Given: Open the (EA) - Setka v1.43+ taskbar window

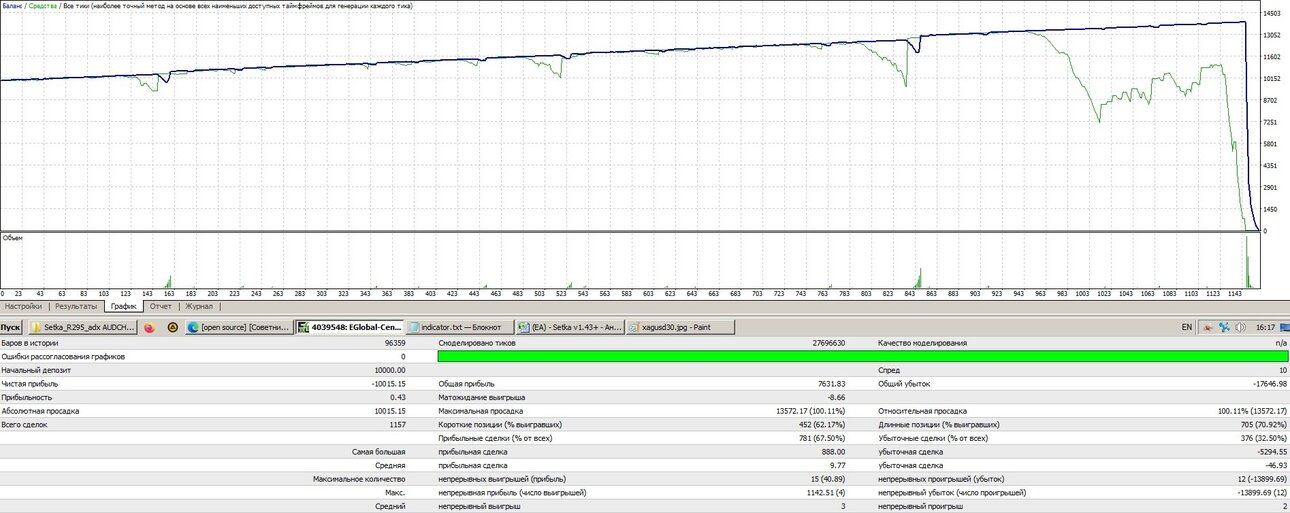Looking at the screenshot, I should tap(568, 327).
